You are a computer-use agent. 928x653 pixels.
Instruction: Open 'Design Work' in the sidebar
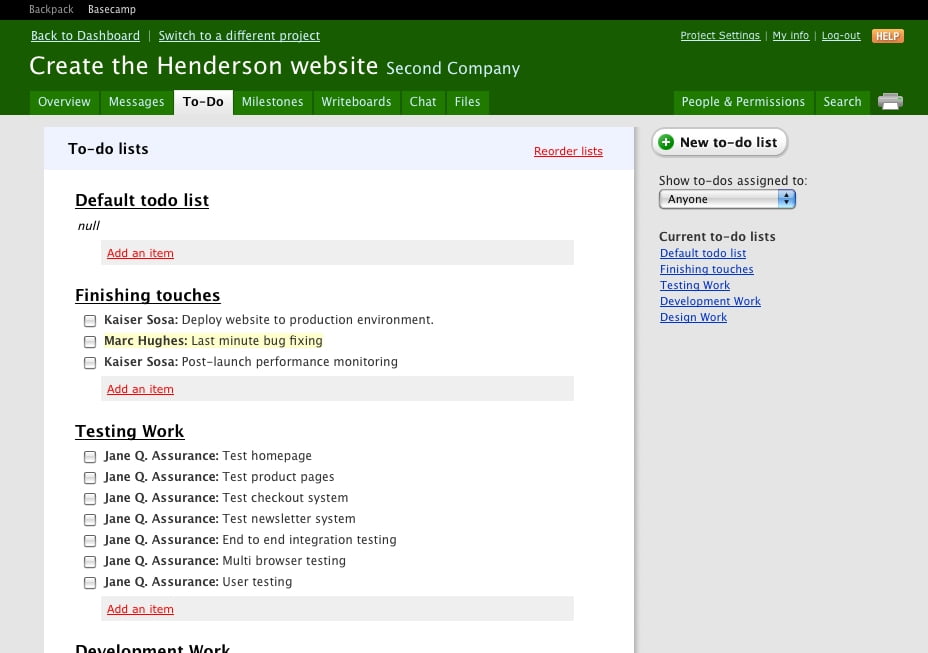click(693, 317)
